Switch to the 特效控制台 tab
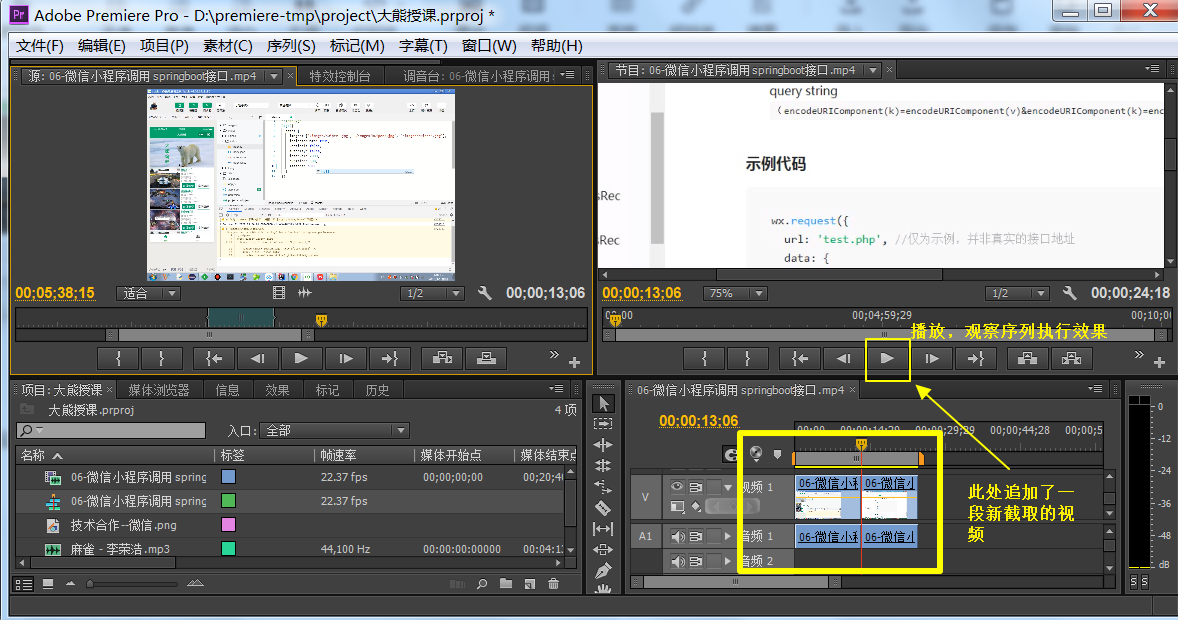 click(340, 76)
